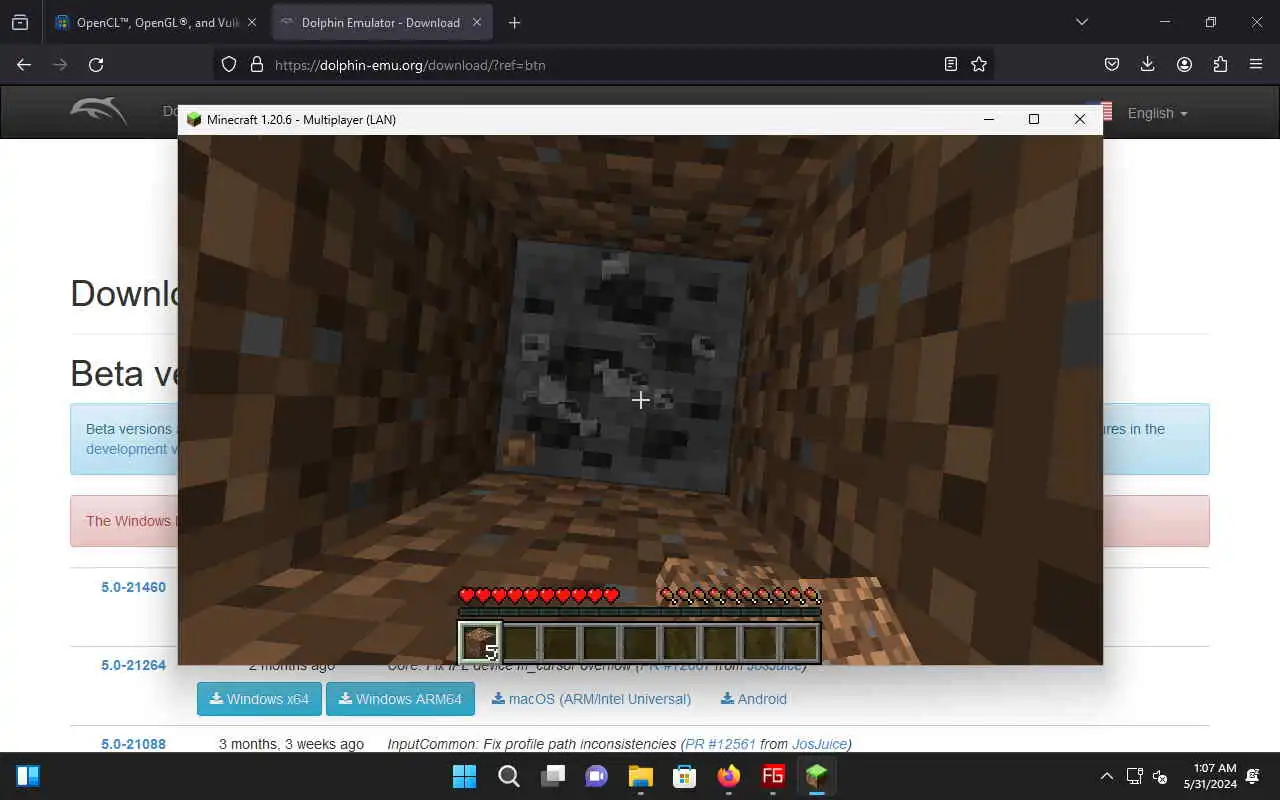Click the Minecraft grass block title icon
Screen dimensions: 1280x800
(194, 119)
